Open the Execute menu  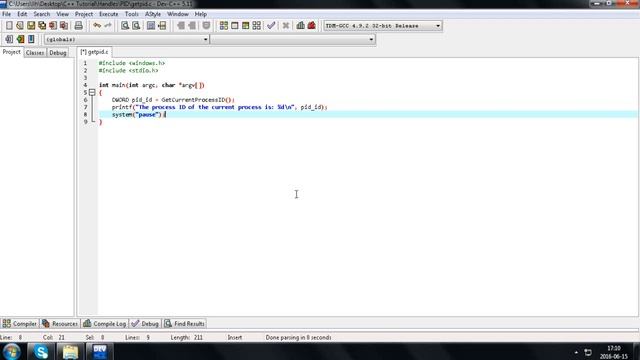click(x=109, y=14)
